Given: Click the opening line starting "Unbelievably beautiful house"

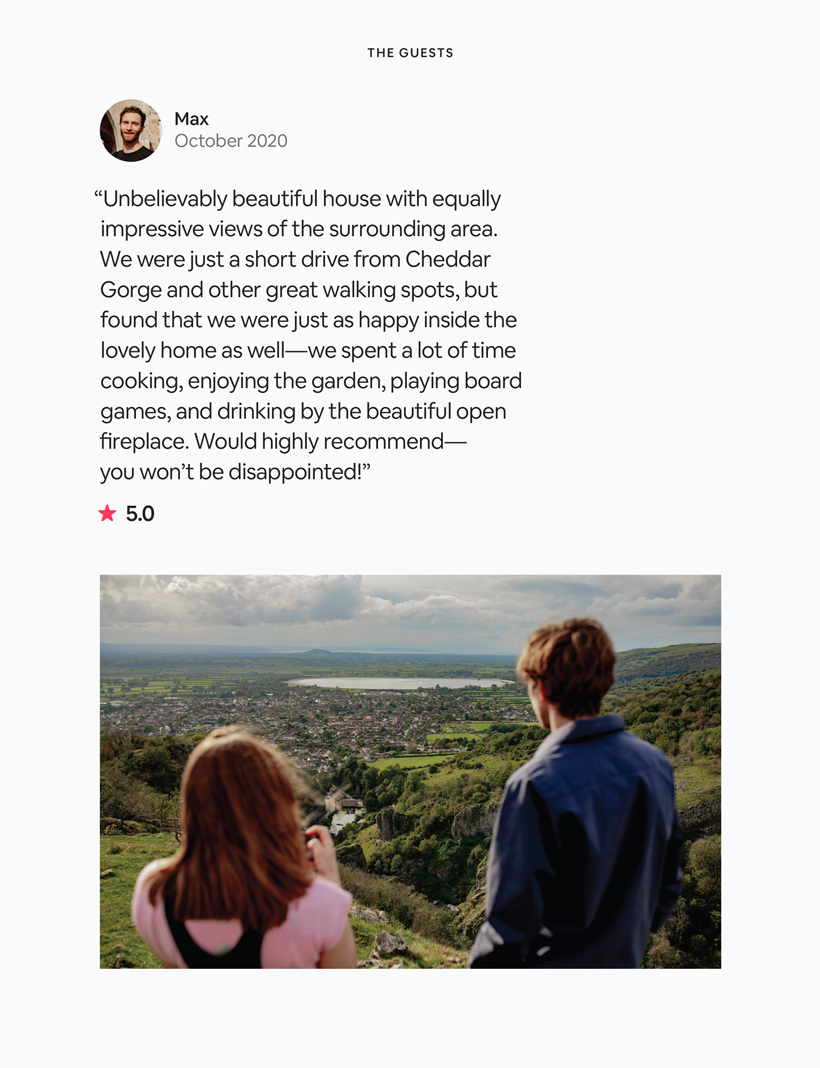Looking at the screenshot, I should pyautogui.click(x=300, y=199).
